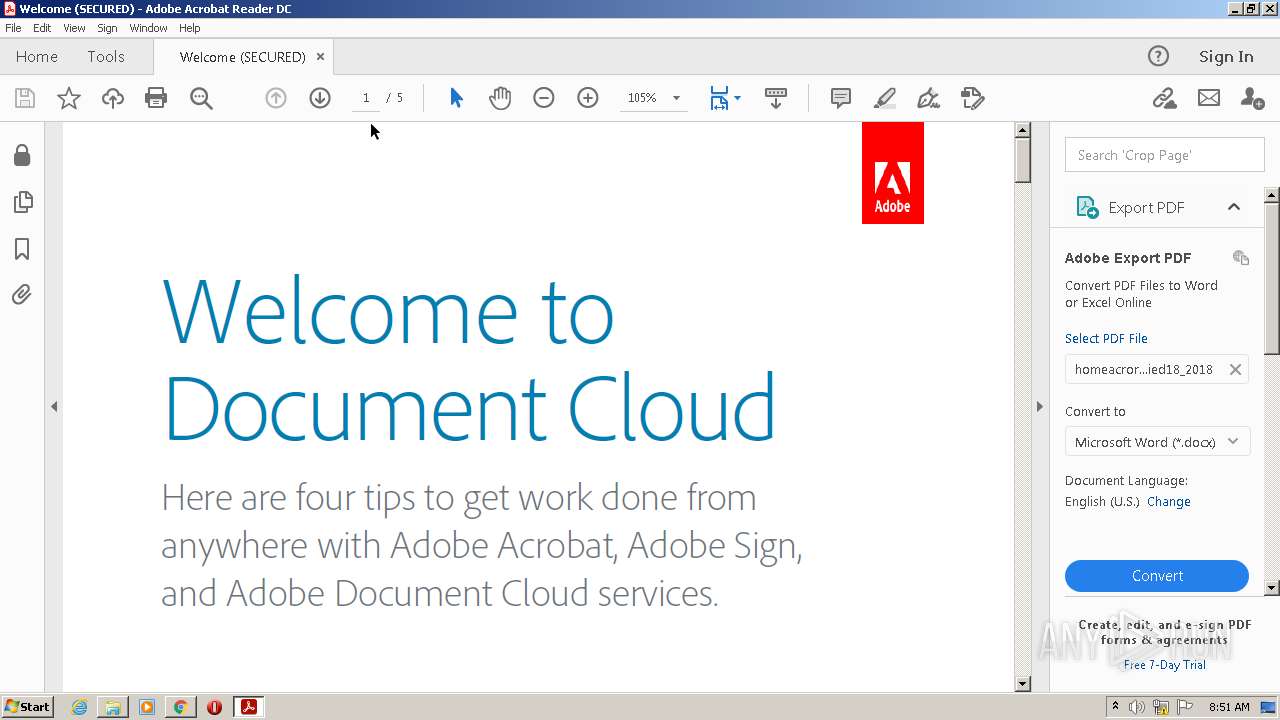Click the copy icon beside Adobe Export PDF
The height and width of the screenshot is (720, 1280).
pyautogui.click(x=1241, y=258)
